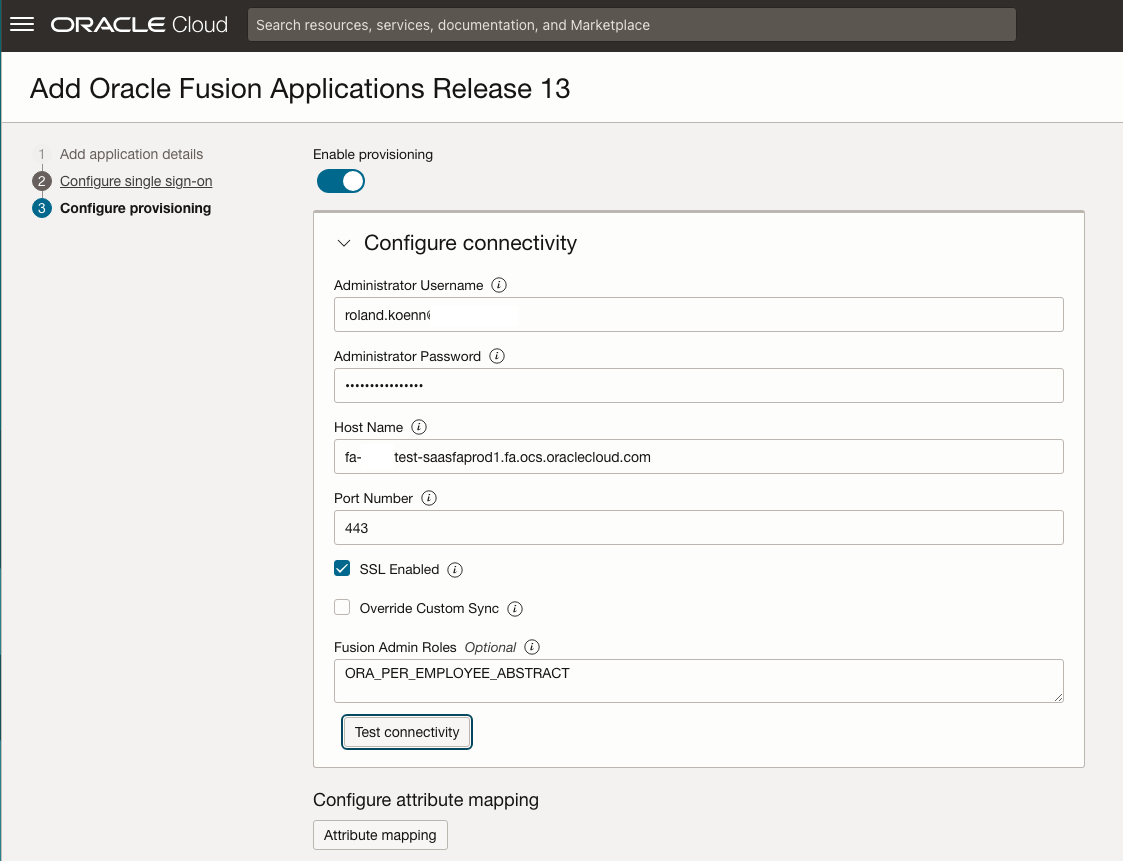Click Override Custom Sync info icon
The height and width of the screenshot is (861, 1123).
pos(515,609)
